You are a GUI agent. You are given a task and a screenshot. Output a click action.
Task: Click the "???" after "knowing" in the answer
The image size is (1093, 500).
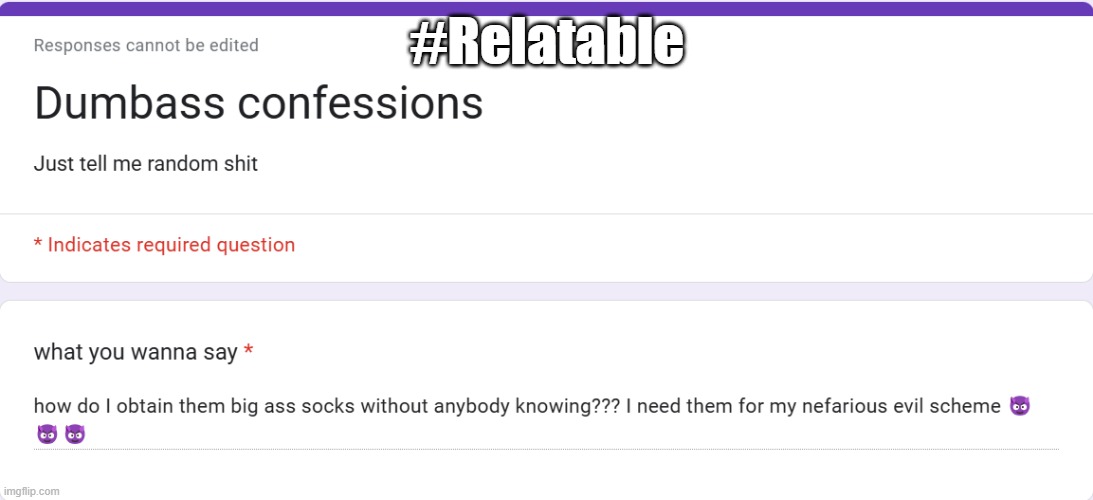click(x=602, y=406)
